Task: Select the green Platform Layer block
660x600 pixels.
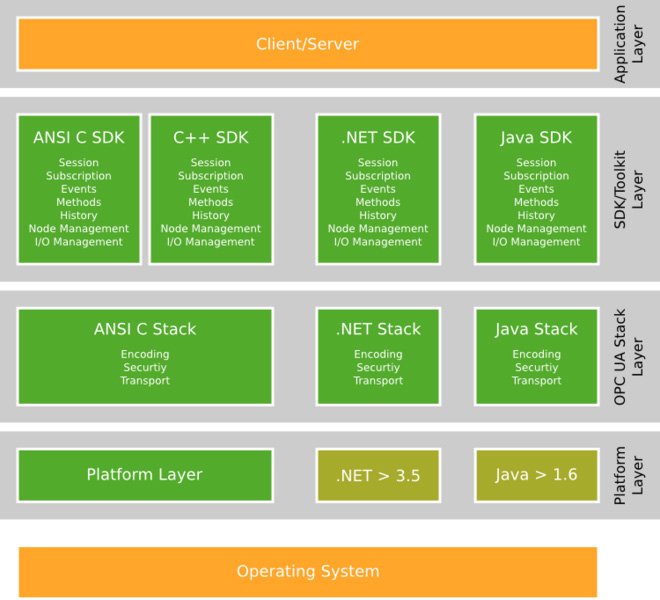Action: pyautogui.click(x=145, y=475)
